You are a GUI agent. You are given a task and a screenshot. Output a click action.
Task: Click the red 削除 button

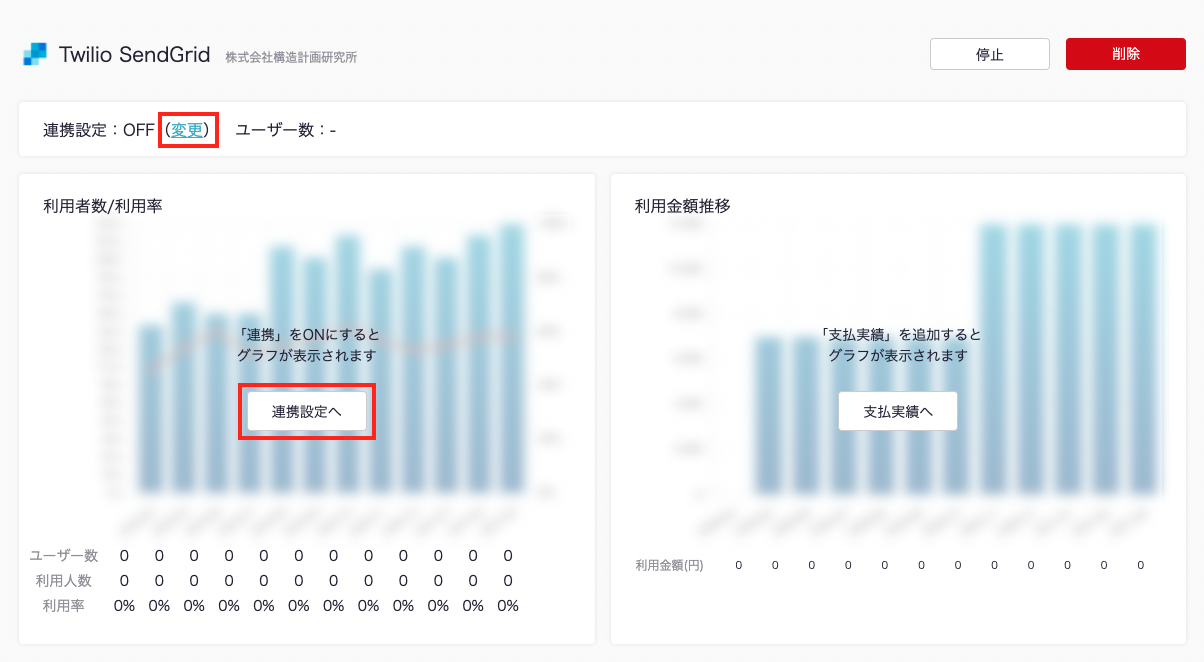tap(1125, 54)
